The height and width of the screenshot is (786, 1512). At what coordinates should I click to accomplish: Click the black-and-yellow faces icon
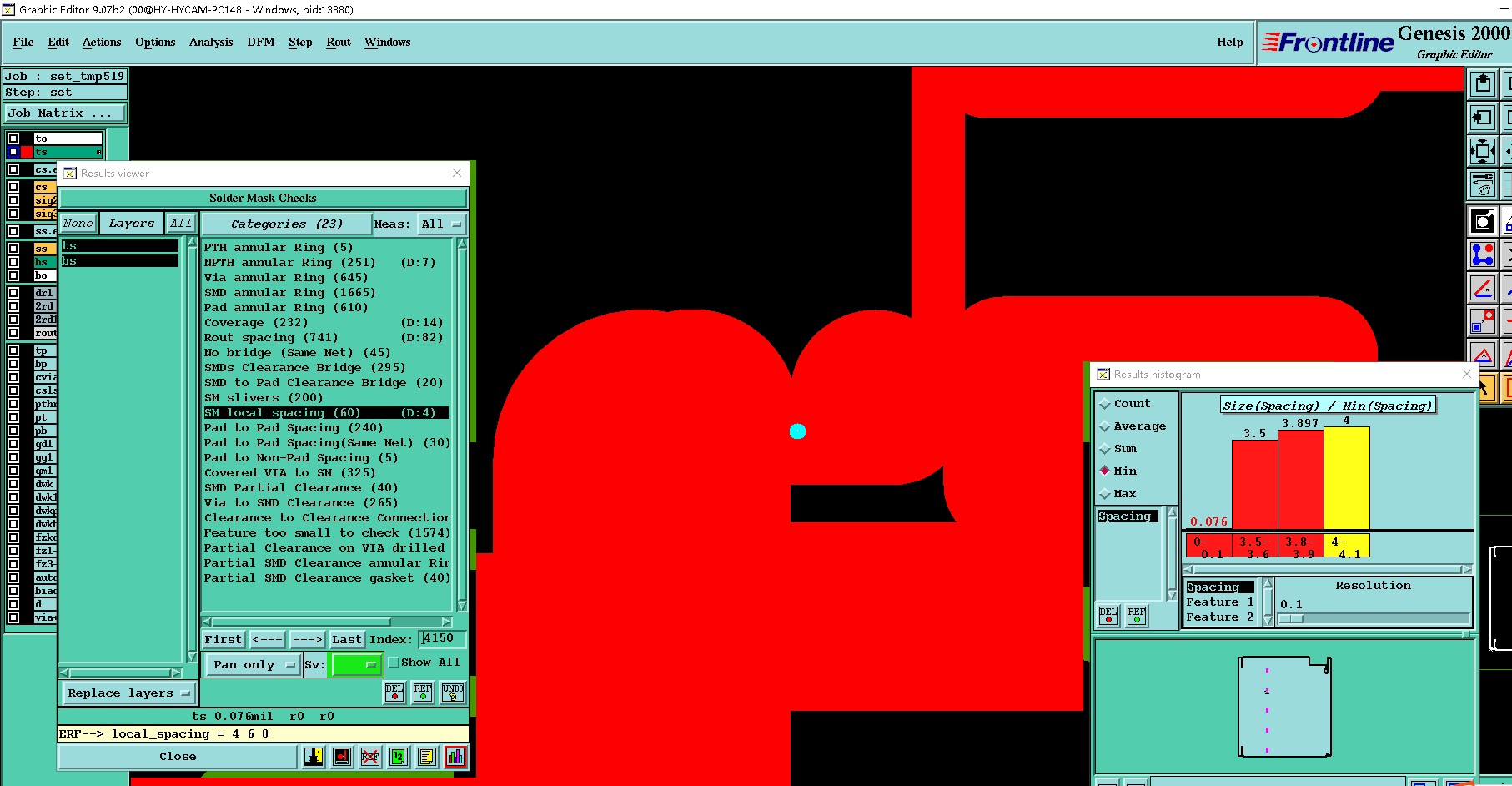(x=314, y=757)
